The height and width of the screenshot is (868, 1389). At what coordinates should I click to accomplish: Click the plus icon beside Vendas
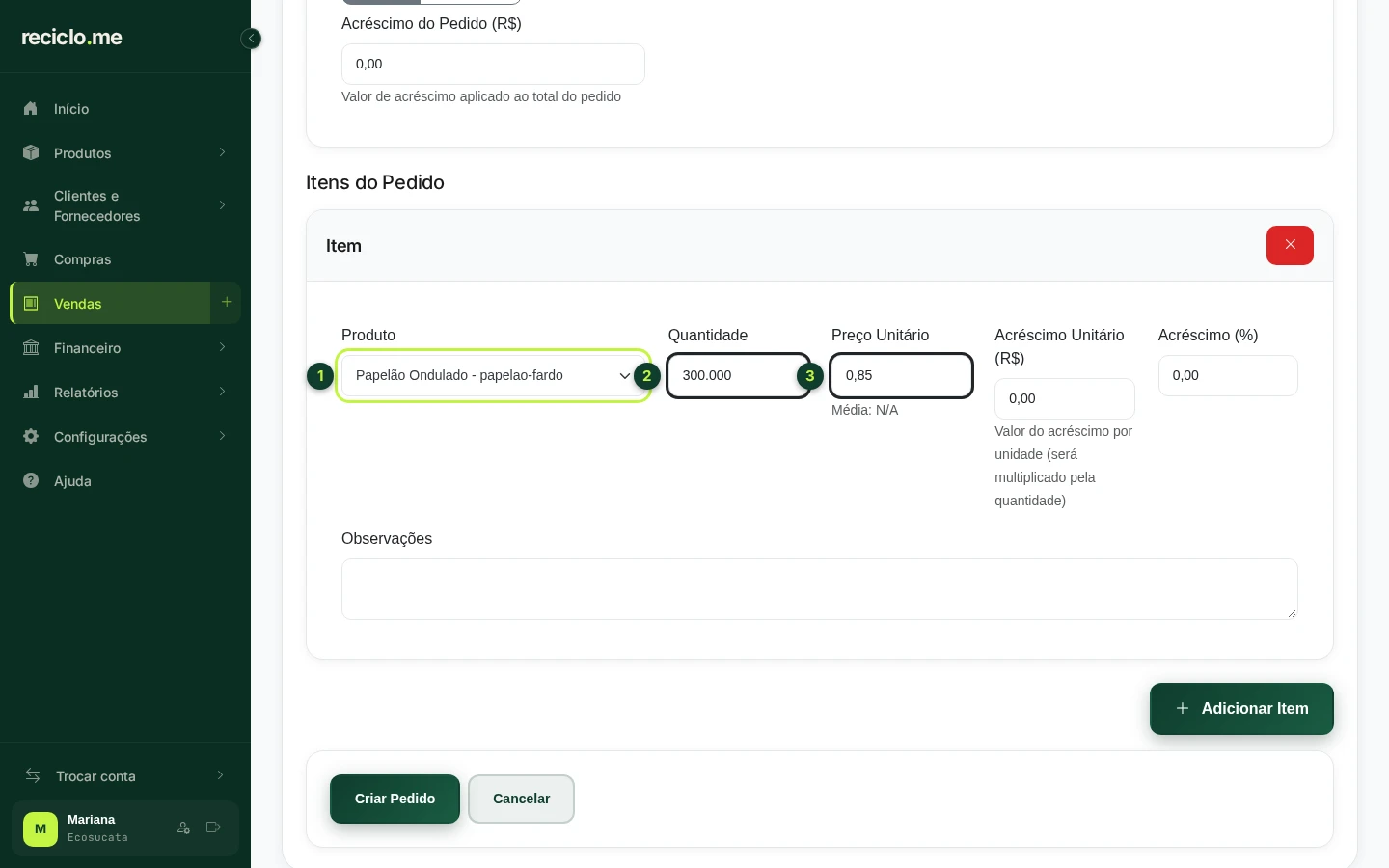pos(227,303)
